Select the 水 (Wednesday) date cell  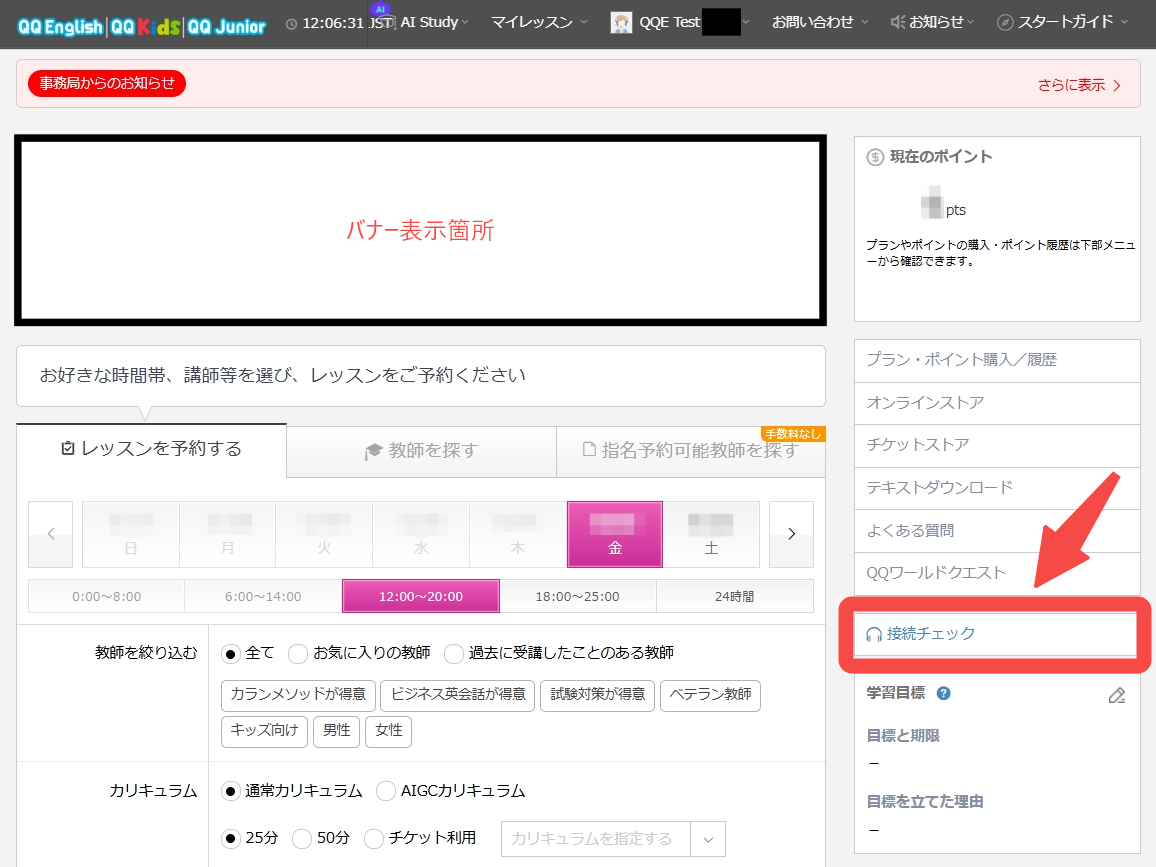tap(421, 534)
